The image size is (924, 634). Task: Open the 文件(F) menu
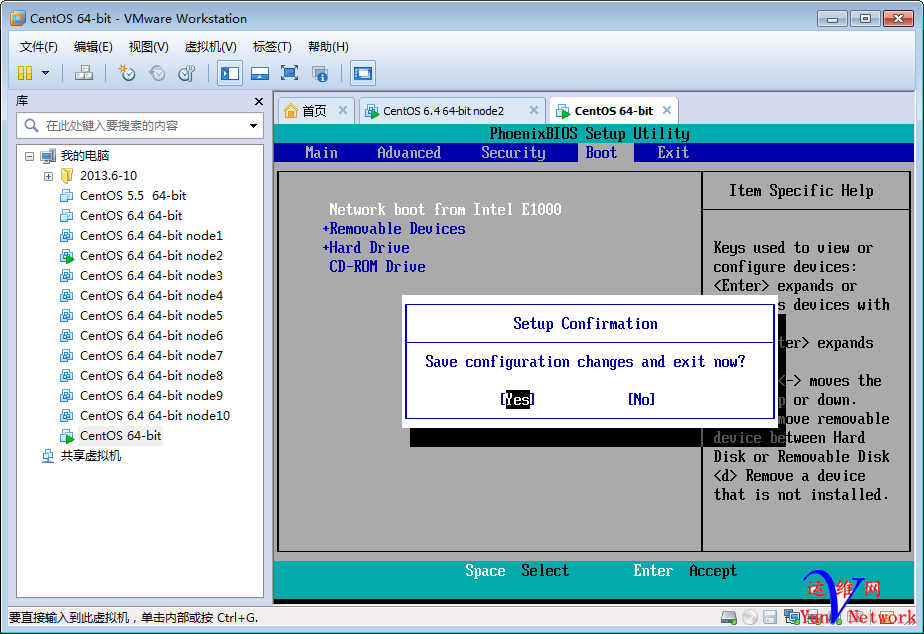[38, 47]
